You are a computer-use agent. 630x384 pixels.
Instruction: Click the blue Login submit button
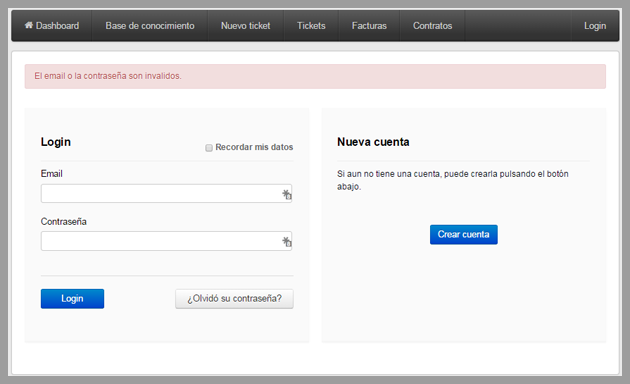click(72, 298)
